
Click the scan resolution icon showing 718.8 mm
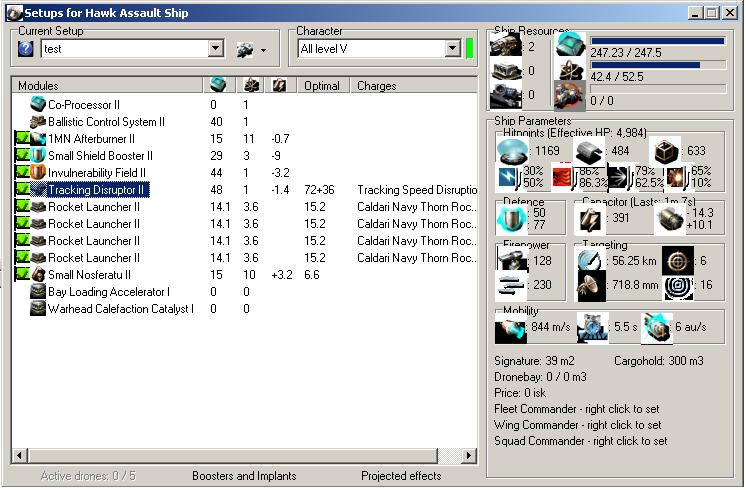(591, 287)
